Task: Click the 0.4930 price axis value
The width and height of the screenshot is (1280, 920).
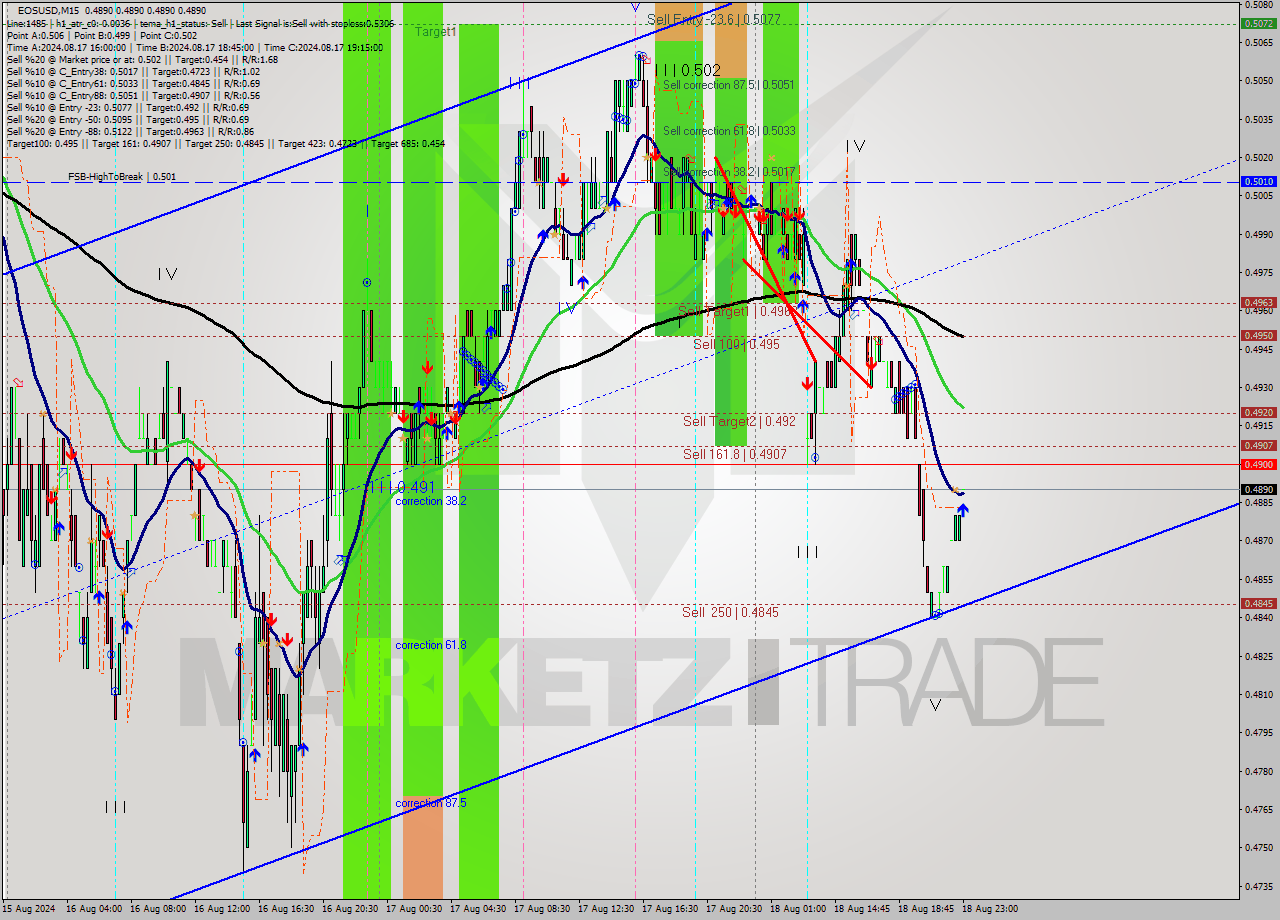Action: (1257, 387)
